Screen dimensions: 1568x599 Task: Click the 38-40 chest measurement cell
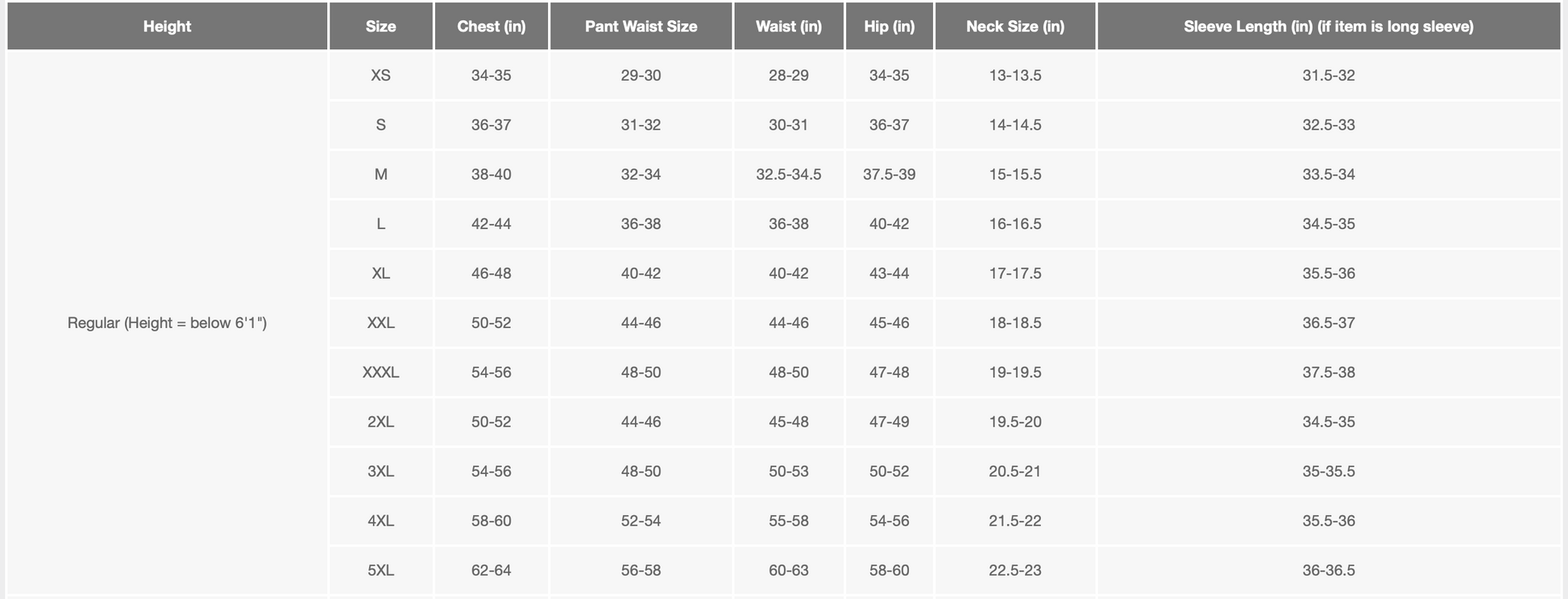491,175
